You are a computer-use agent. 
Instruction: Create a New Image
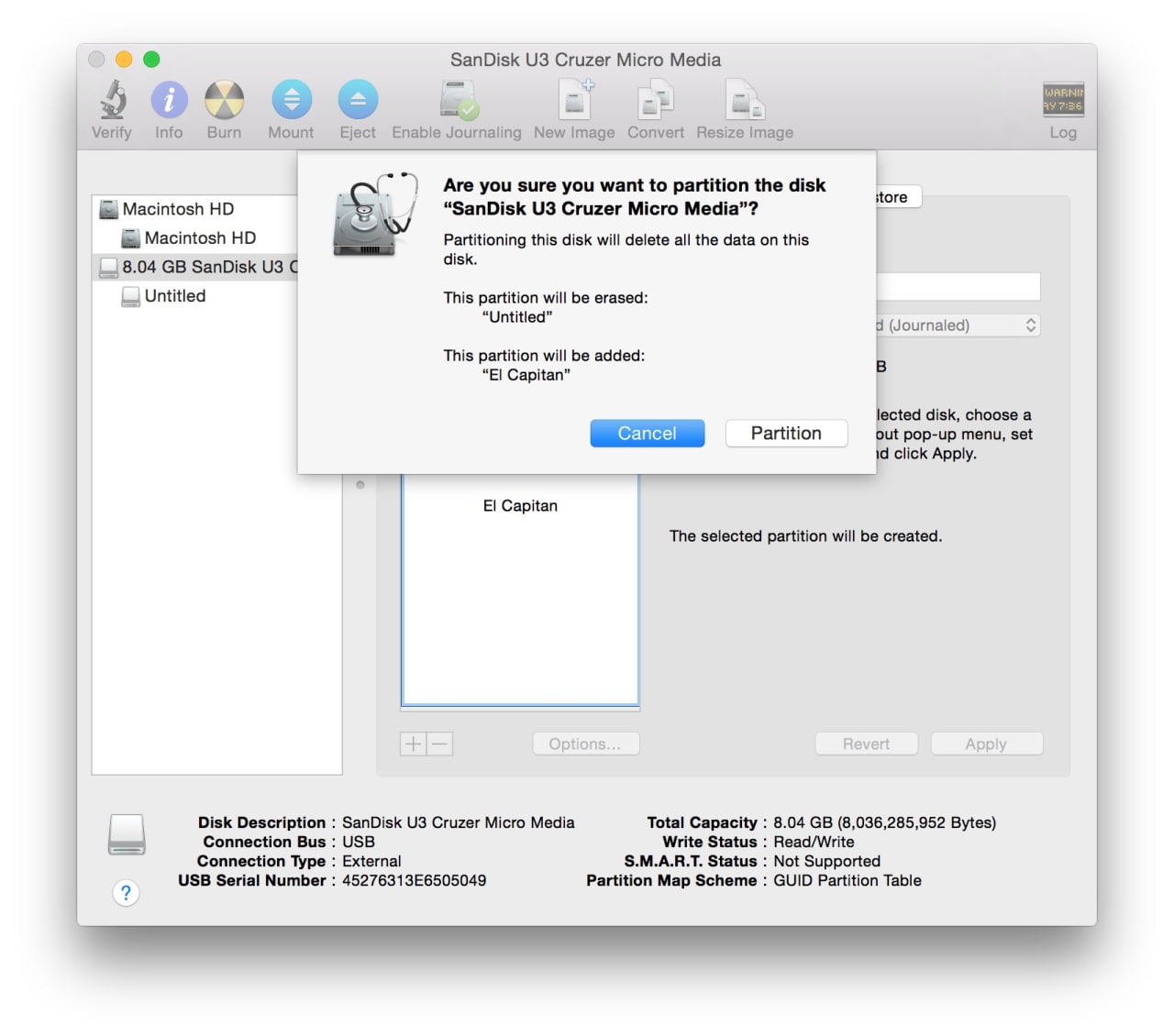pos(574,101)
